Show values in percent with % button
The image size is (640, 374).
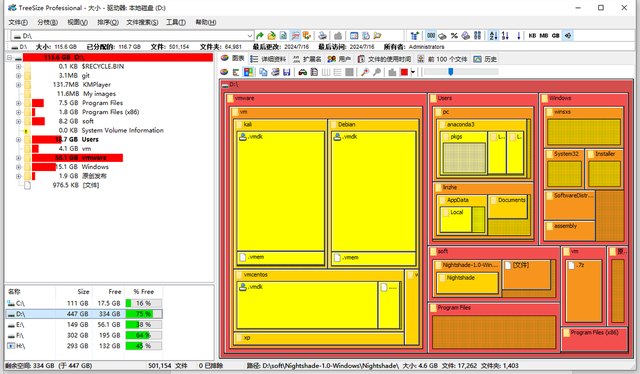click(454, 36)
